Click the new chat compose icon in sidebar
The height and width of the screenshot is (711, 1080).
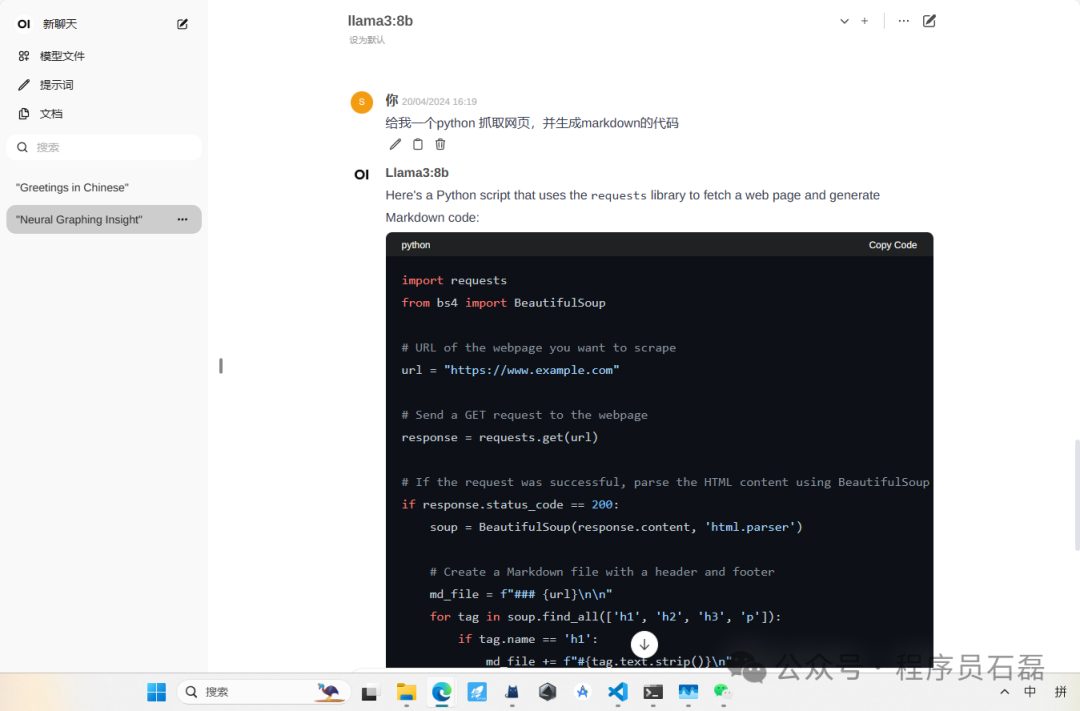[182, 24]
